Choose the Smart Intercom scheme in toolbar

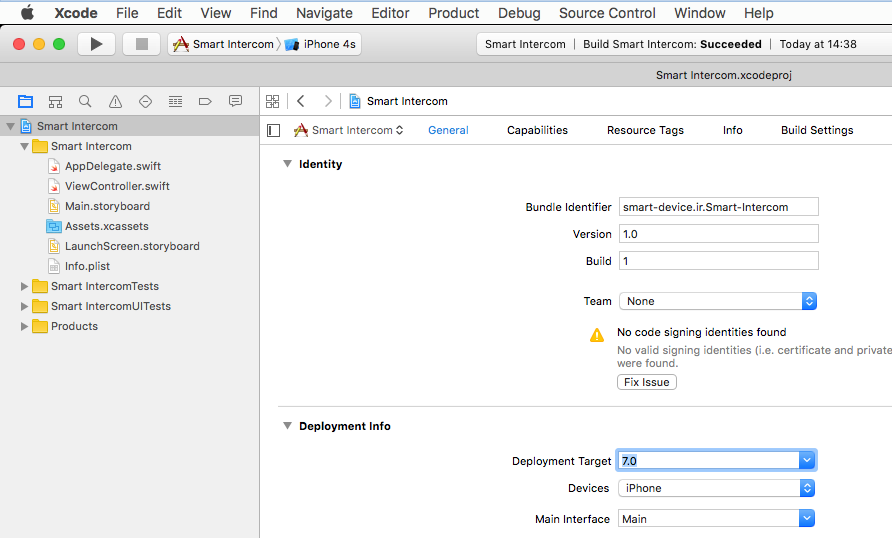point(223,44)
